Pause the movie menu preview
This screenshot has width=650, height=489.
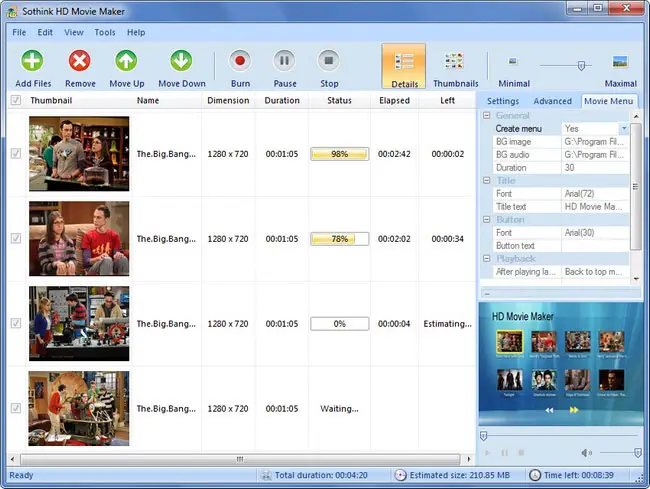[504, 453]
